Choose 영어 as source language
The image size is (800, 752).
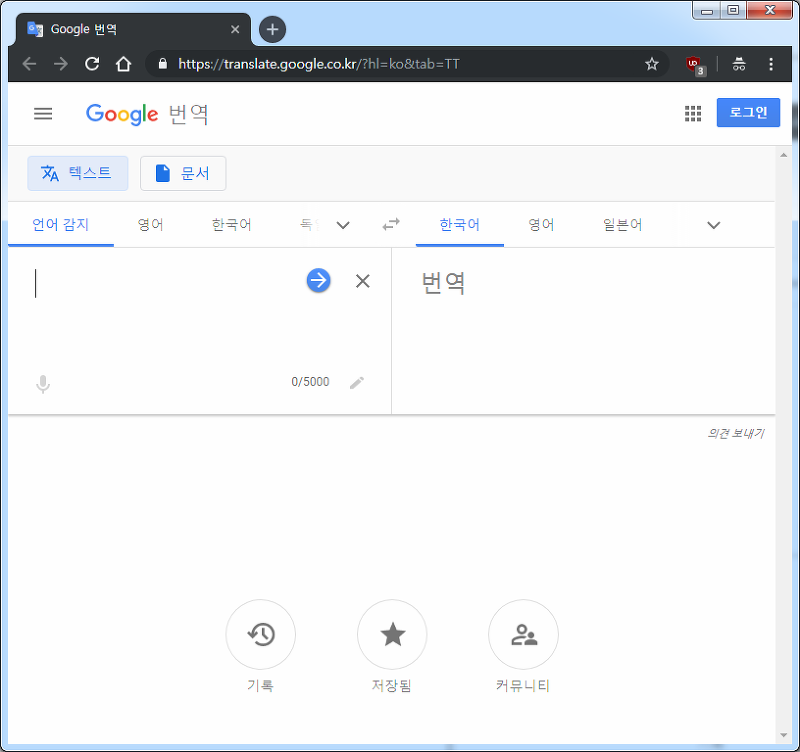(151, 224)
